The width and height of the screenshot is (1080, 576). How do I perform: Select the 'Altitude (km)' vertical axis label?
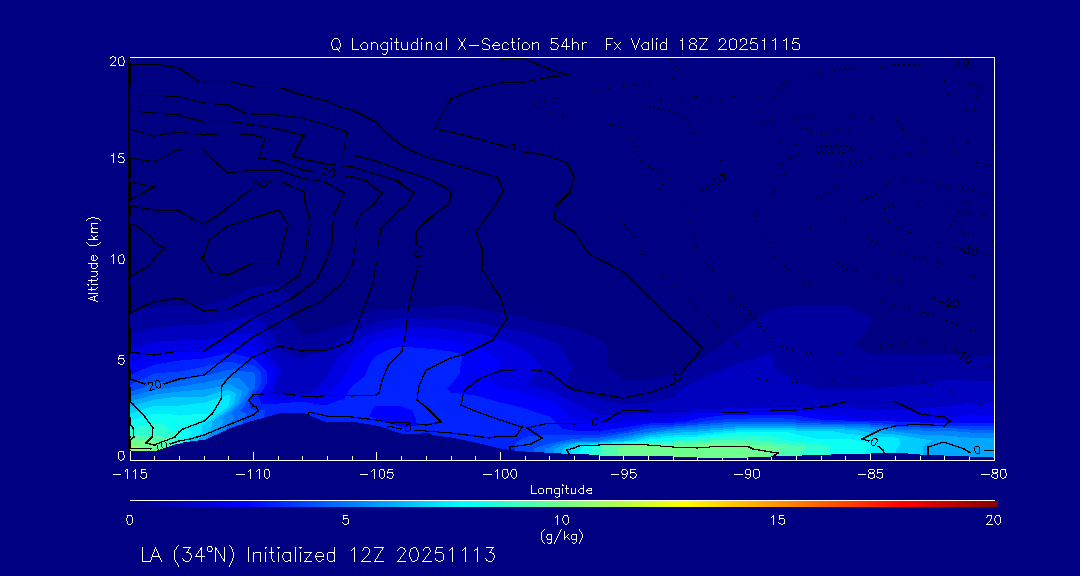(x=92, y=258)
